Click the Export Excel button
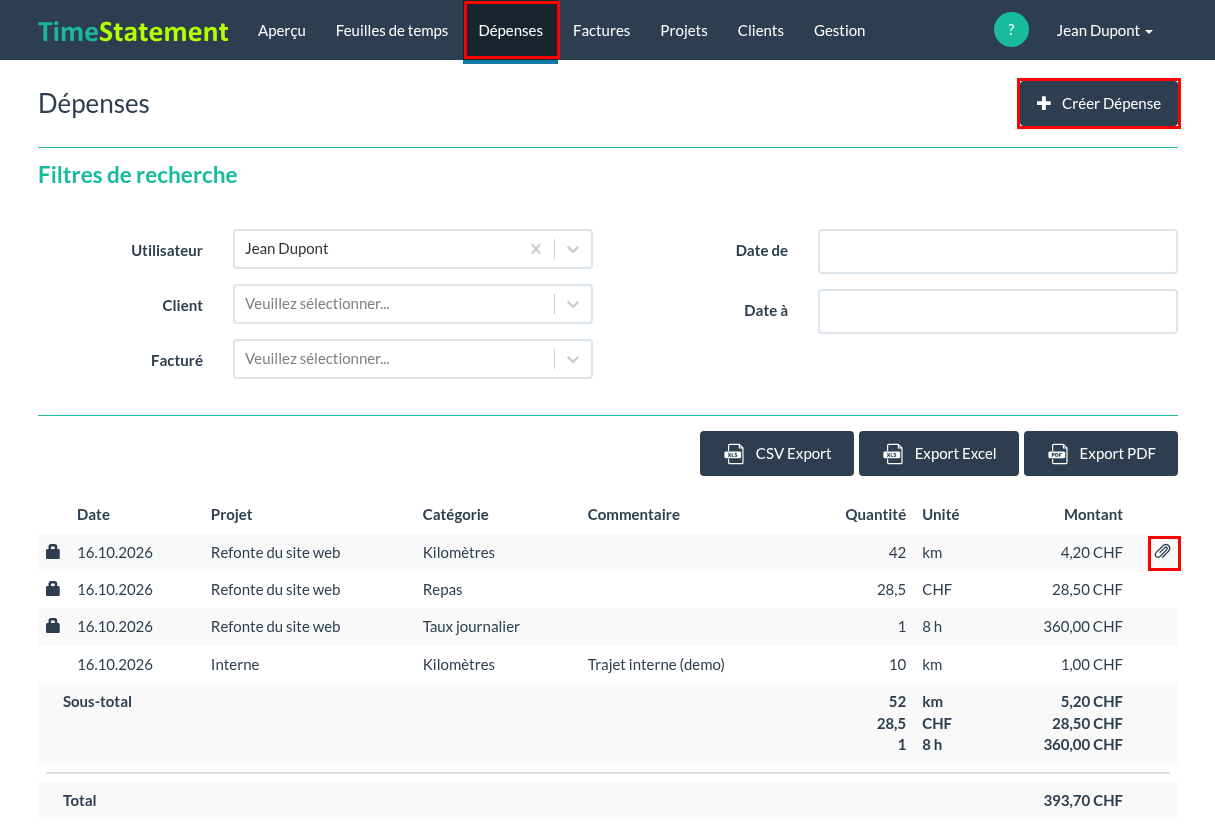 [x=939, y=453]
